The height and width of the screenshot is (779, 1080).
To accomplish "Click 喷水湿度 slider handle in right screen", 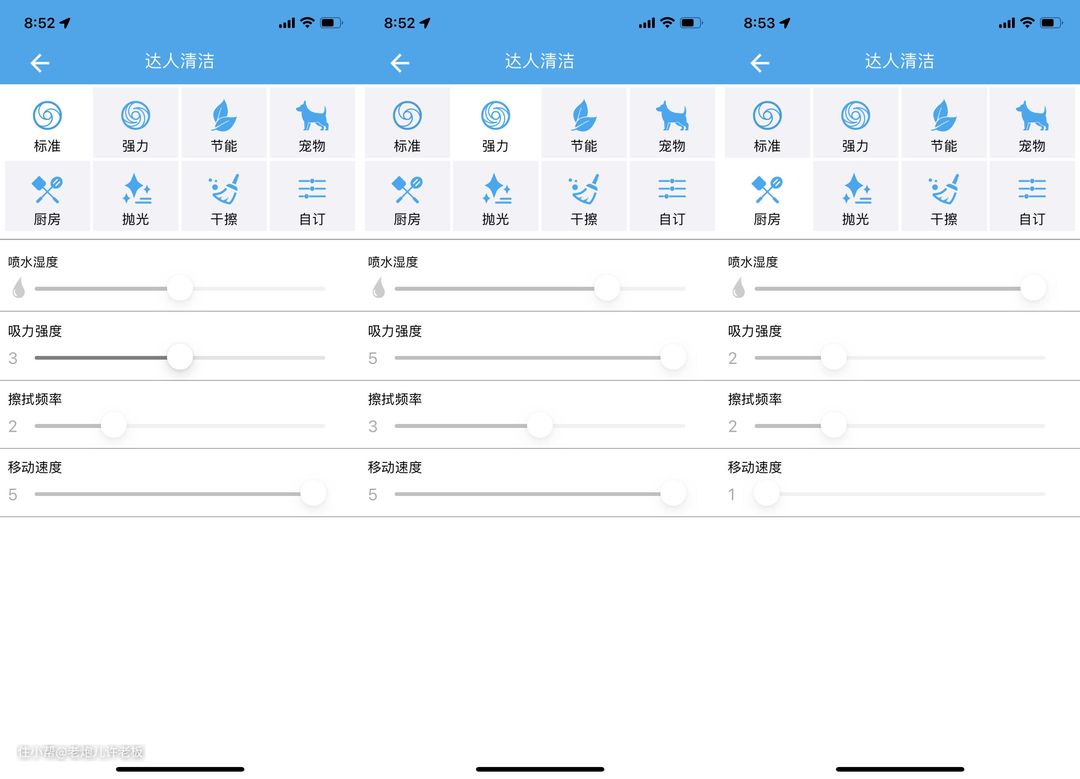I will coord(1033,289).
